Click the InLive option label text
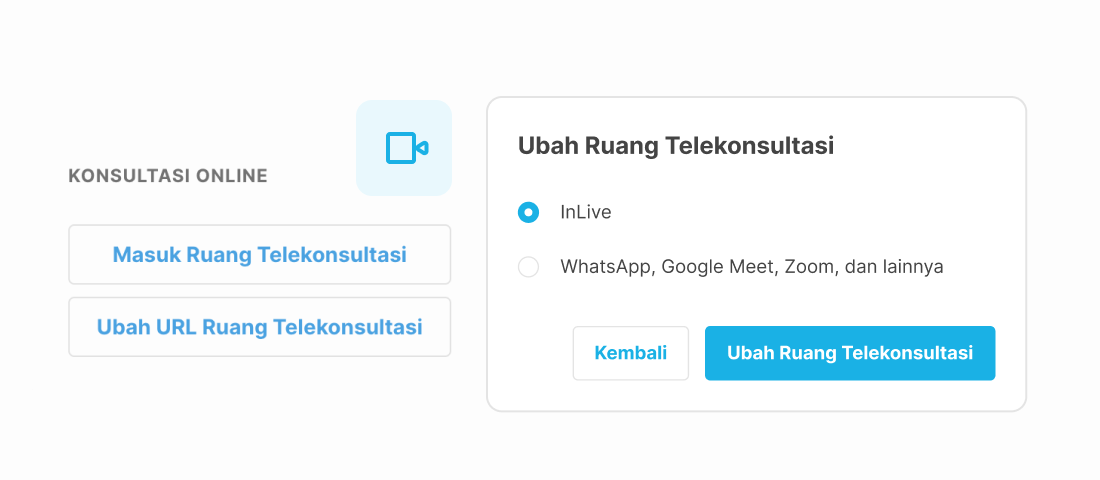The height and width of the screenshot is (480, 1100). (586, 212)
